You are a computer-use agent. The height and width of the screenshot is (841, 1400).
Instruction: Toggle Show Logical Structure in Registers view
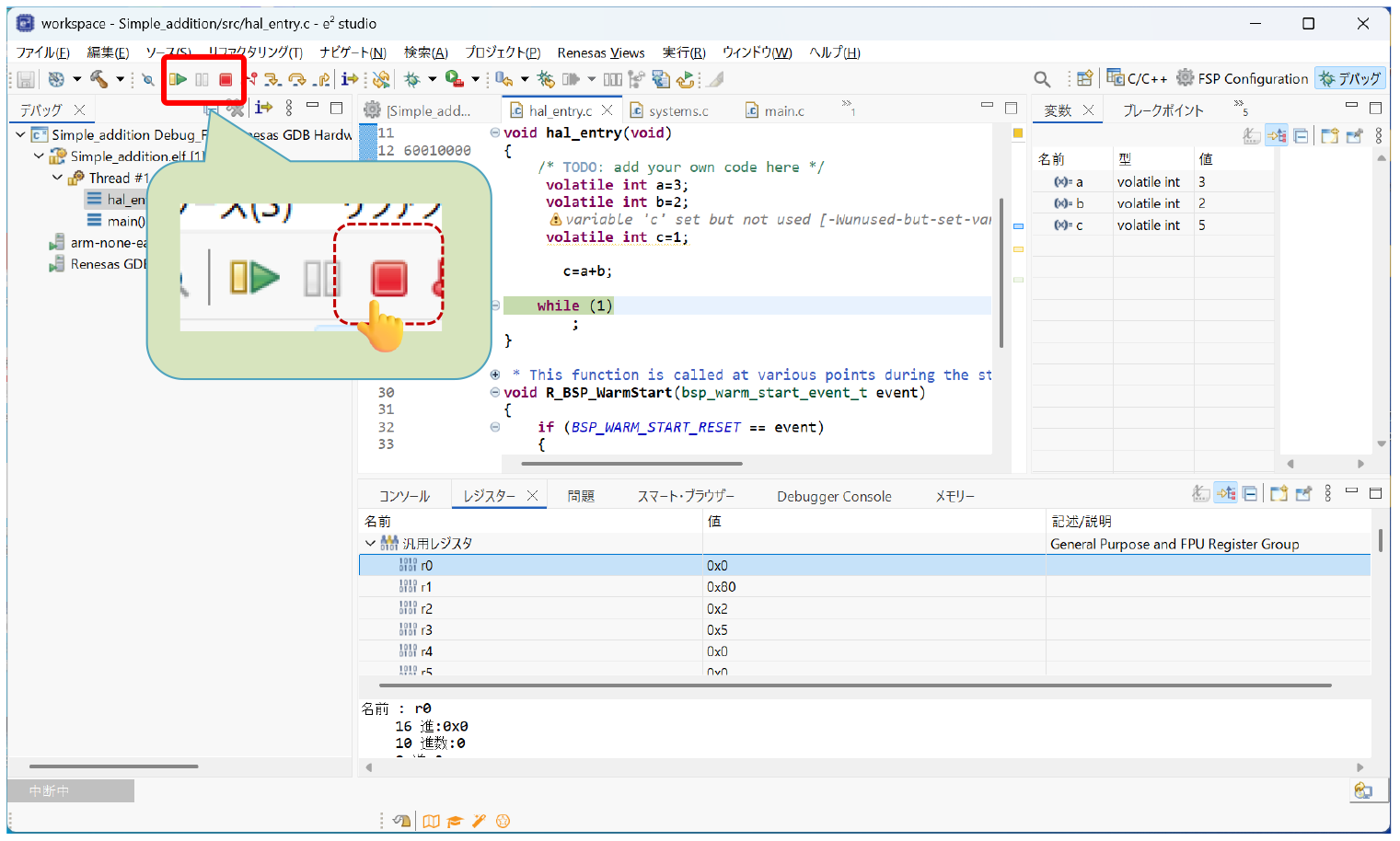1226,494
